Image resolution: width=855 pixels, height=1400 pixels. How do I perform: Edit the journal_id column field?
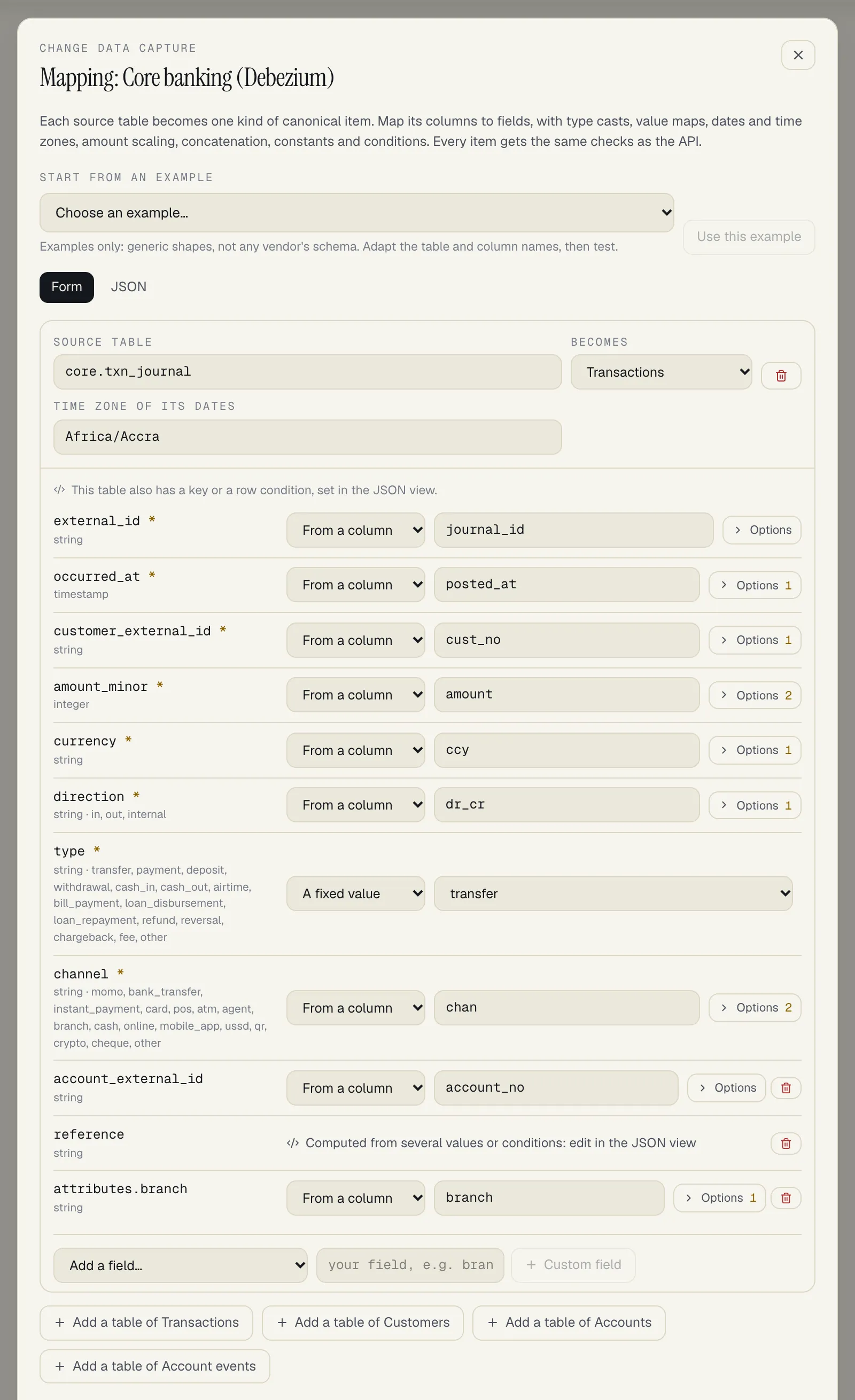tap(573, 530)
